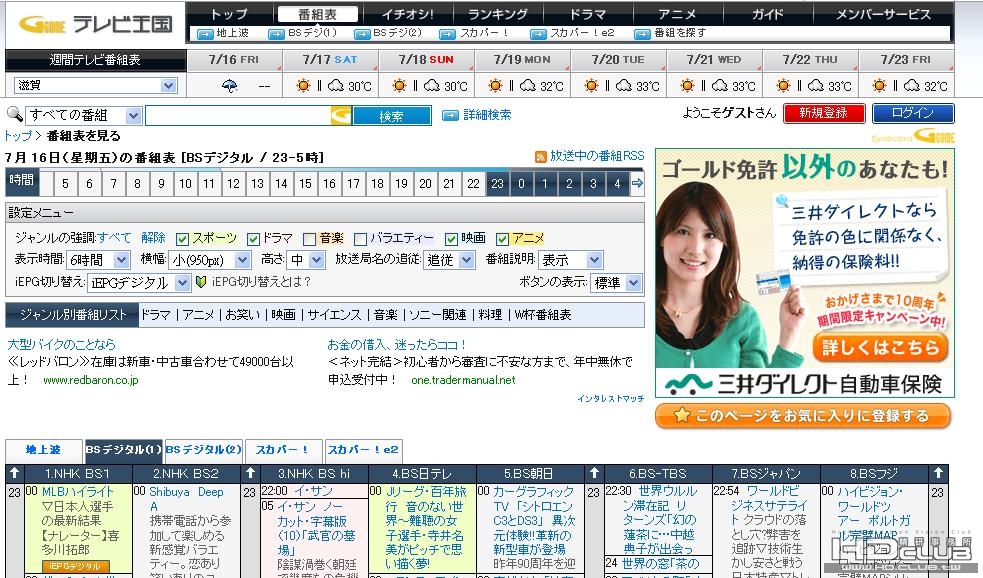Image resolution: width=983 pixels, height=578 pixels.
Task: Click the arrow icon beside 番組を探す
Action: pyautogui.click(x=642, y=34)
